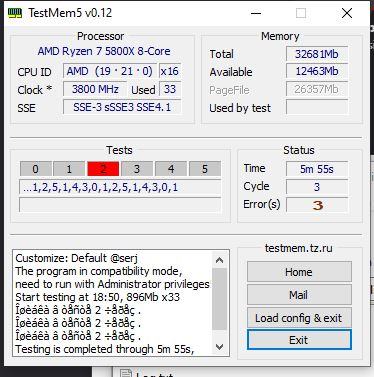
Task: Click the Mail button
Action: [299, 295]
